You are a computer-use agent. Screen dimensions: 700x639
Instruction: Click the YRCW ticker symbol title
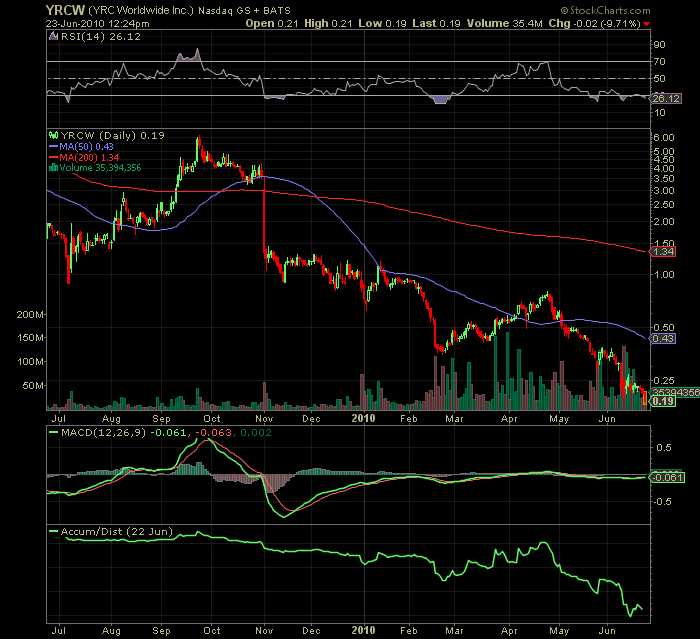(65, 10)
